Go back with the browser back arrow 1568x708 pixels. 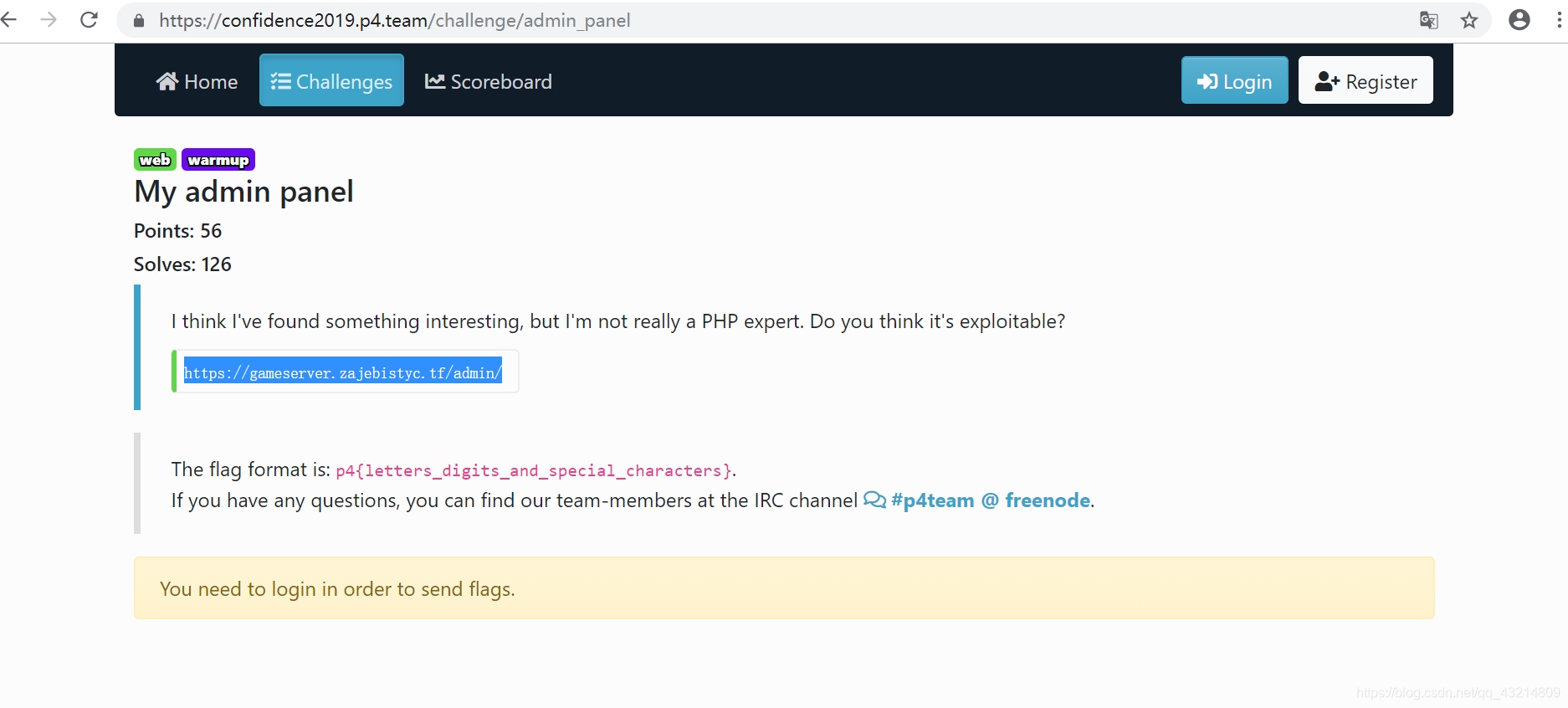pyautogui.click(x=9, y=20)
